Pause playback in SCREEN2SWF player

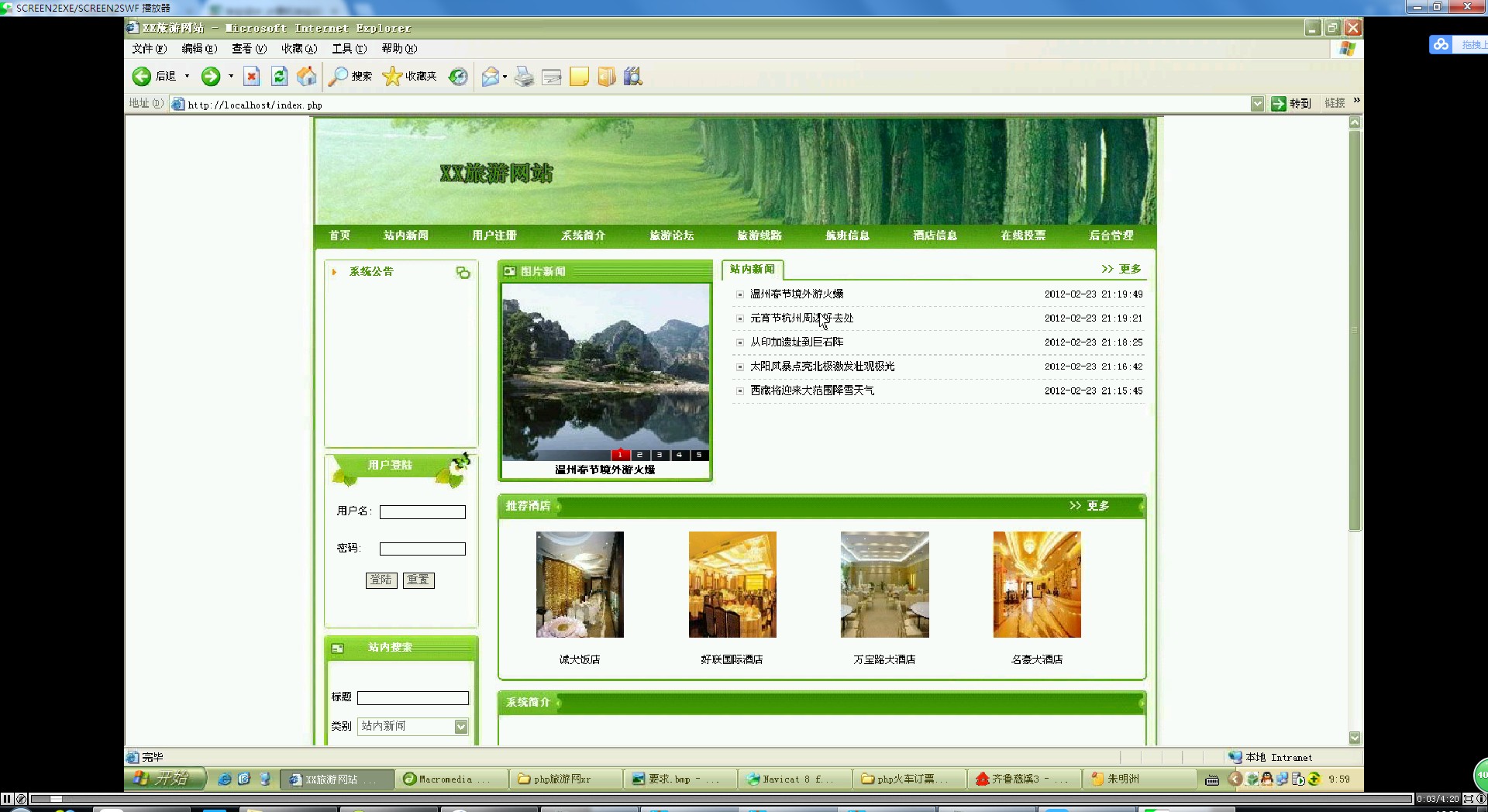(7, 799)
